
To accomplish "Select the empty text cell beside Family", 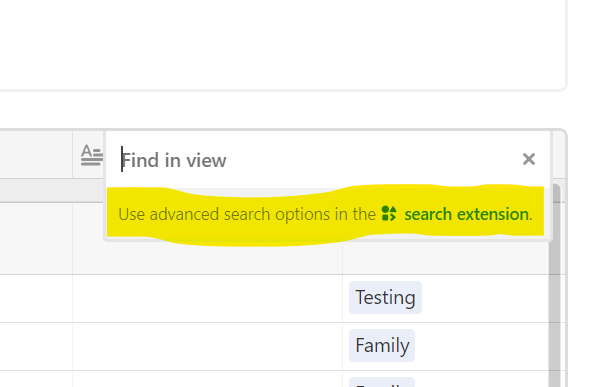I will [207, 346].
